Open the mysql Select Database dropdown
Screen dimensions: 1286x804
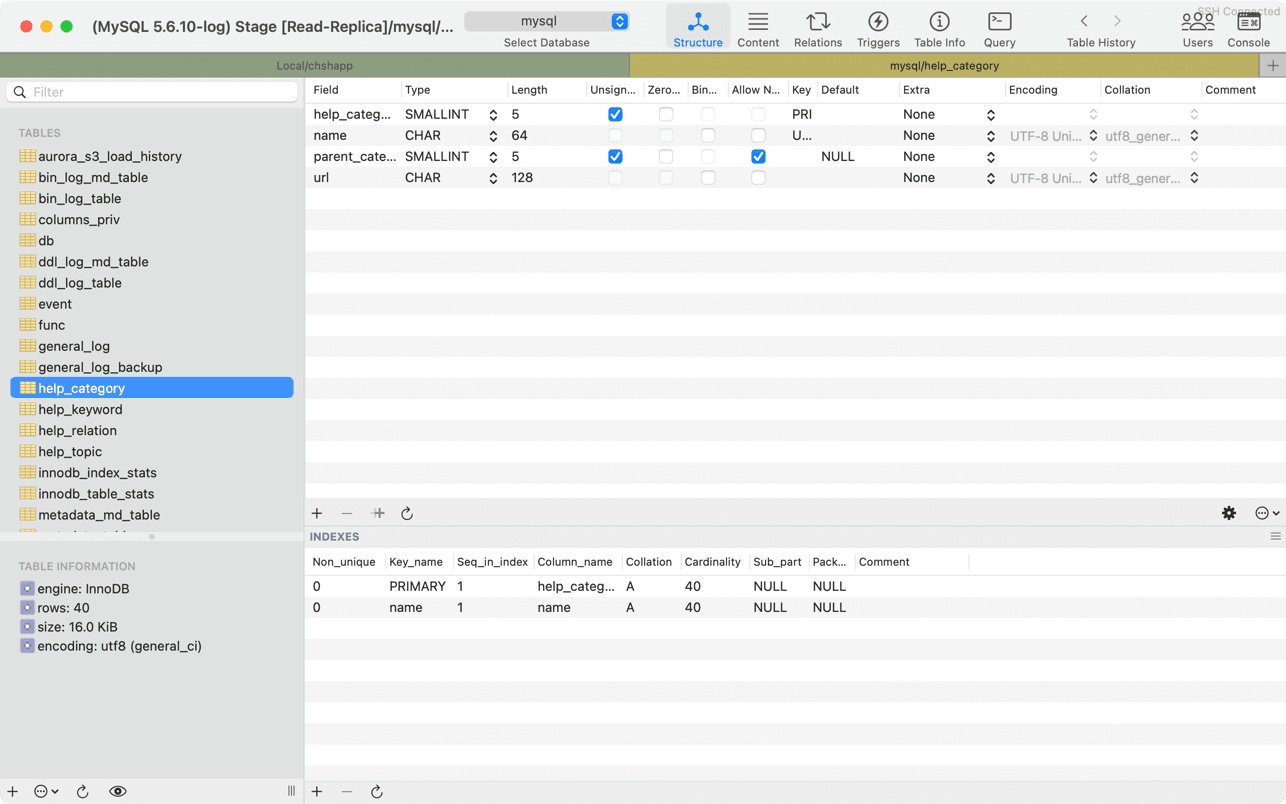[x=547, y=21]
